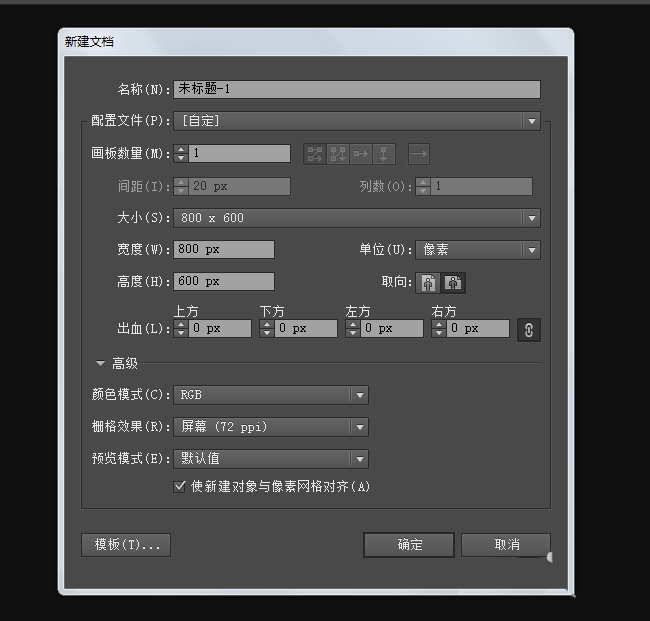Image resolution: width=650 pixels, height=621 pixels.
Task: Click the 确定 confirm button
Action: (409, 545)
